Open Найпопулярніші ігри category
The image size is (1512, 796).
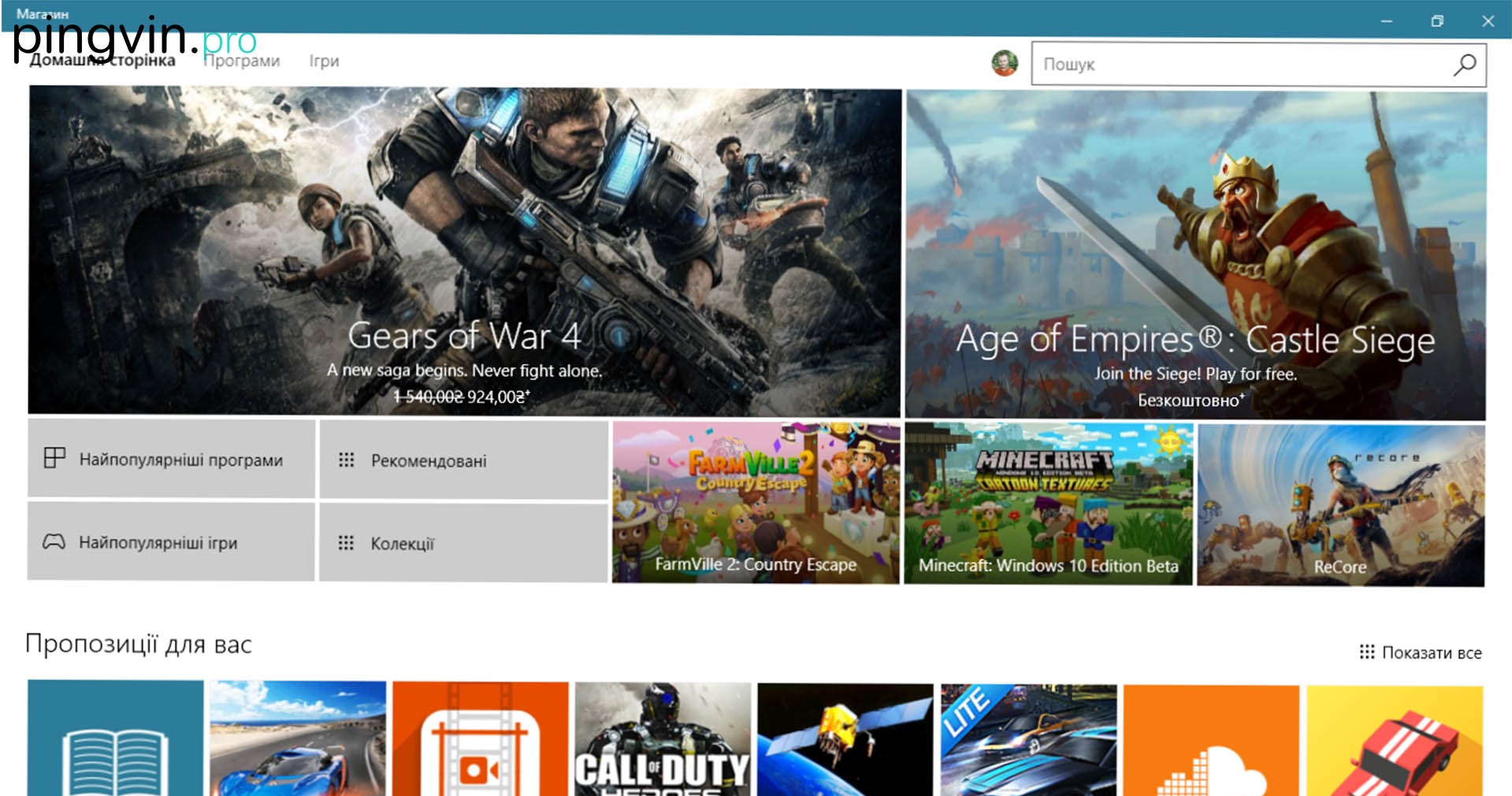[x=172, y=542]
